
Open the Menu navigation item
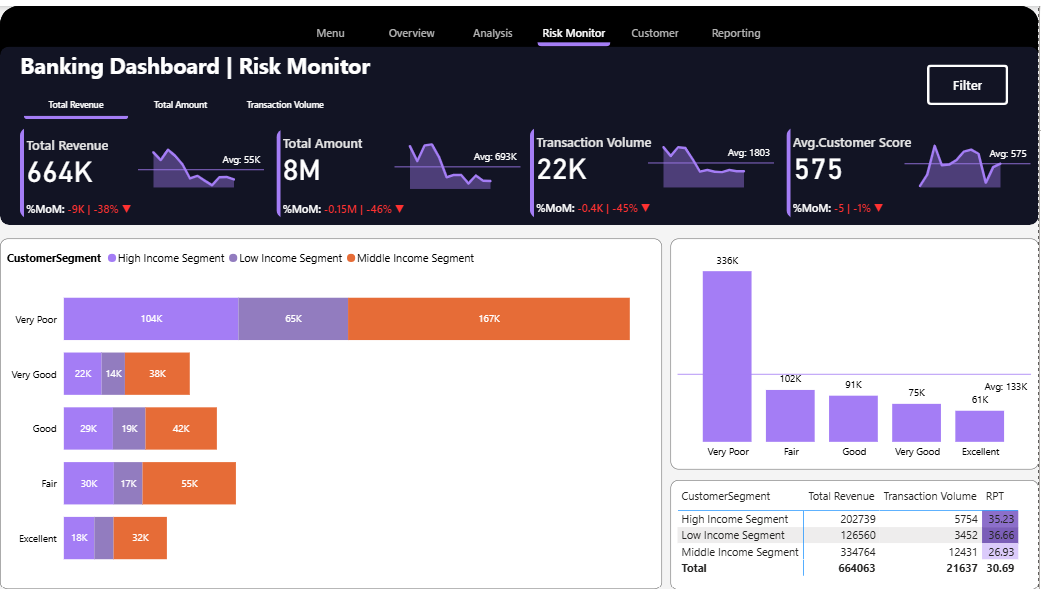point(330,33)
